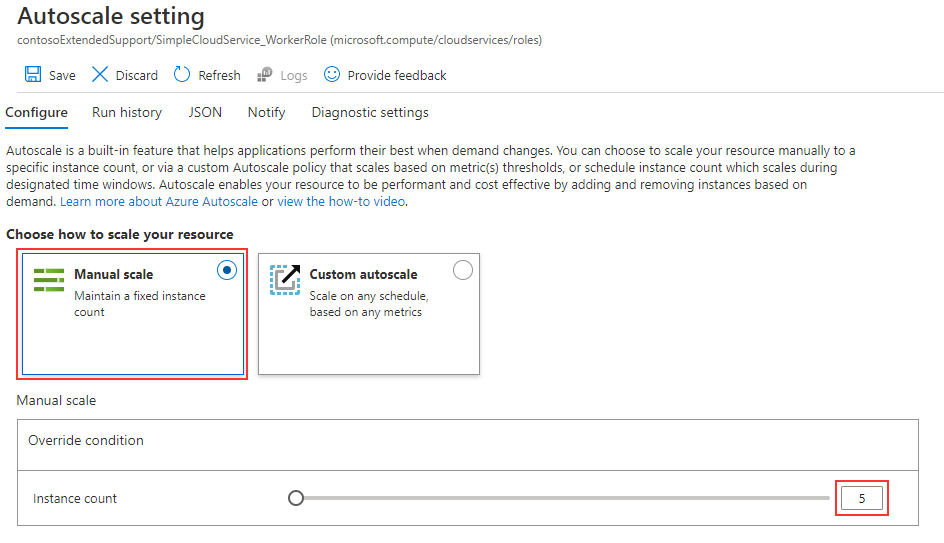Viewport: 944px width, 543px height.
Task: Click the Instance count number field
Action: [x=861, y=498]
